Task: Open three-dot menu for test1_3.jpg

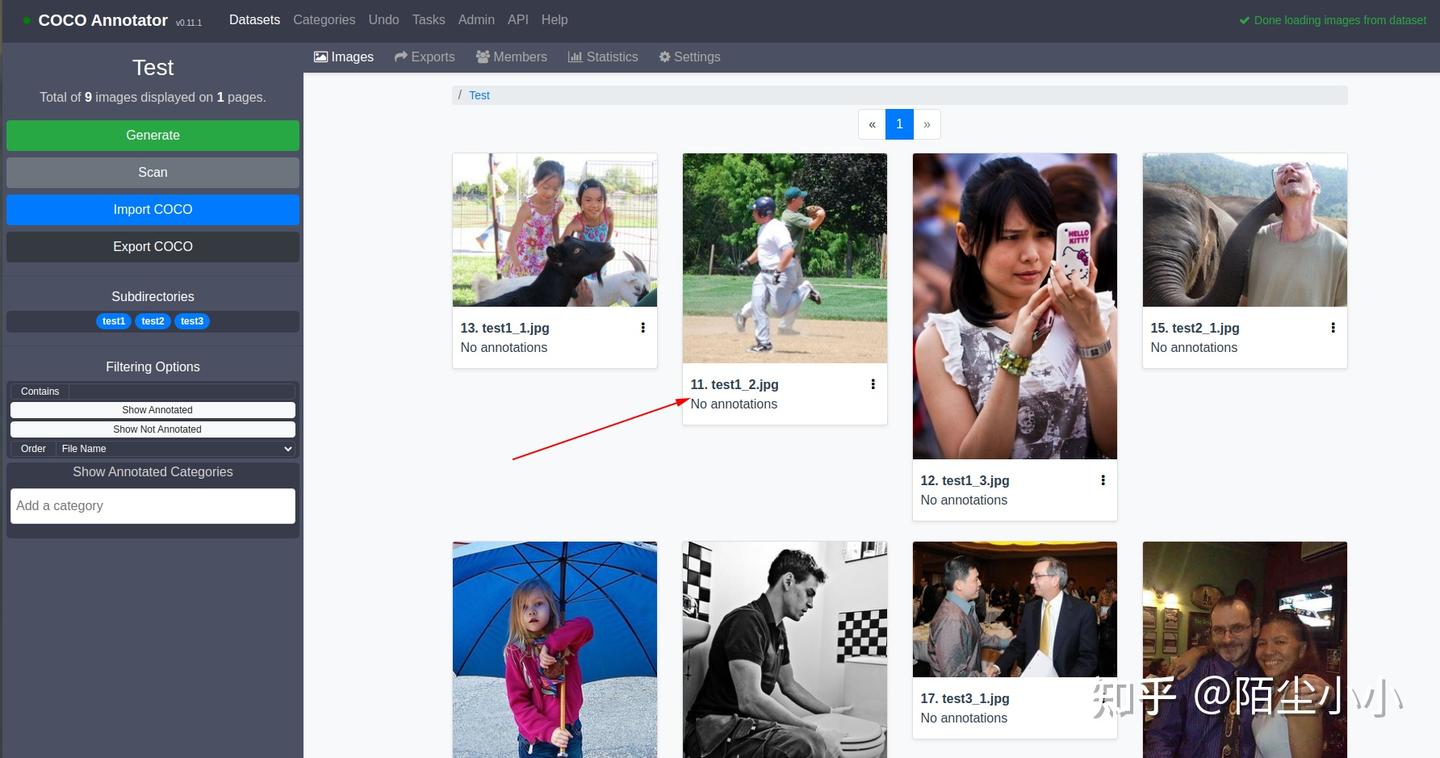Action: [1103, 480]
